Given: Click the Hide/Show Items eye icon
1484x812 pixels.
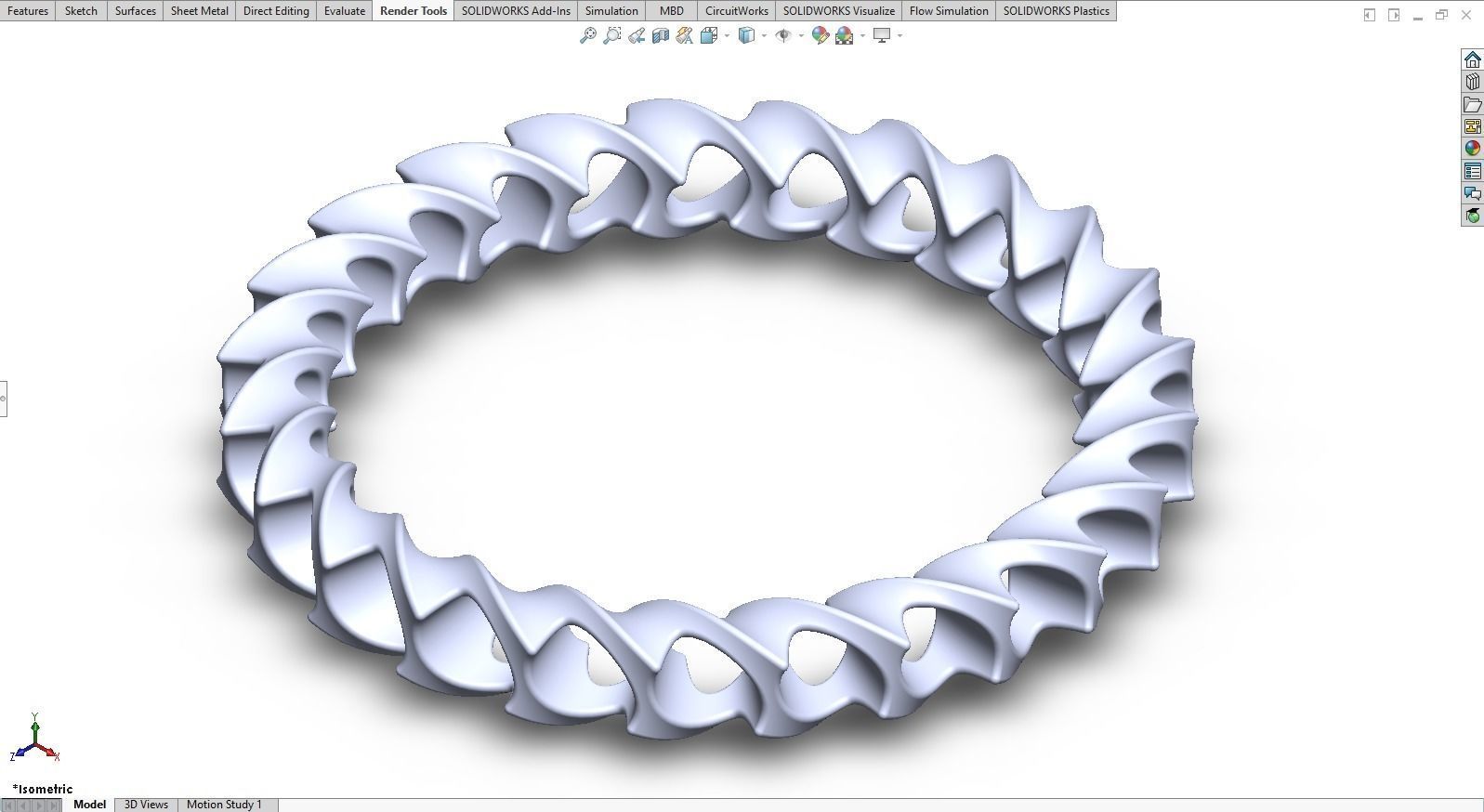Looking at the screenshot, I should pyautogui.click(x=783, y=35).
